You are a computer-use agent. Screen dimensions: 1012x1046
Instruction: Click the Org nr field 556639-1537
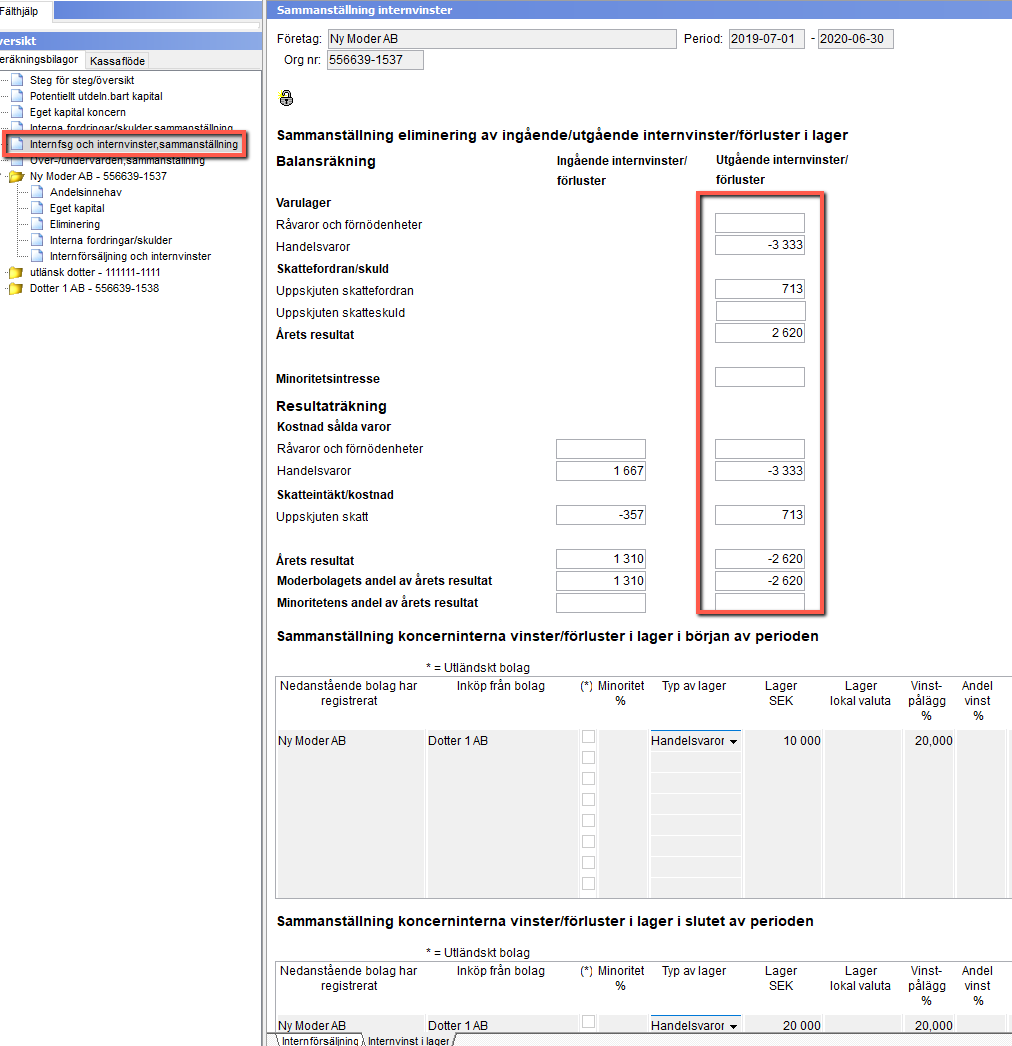[375, 60]
